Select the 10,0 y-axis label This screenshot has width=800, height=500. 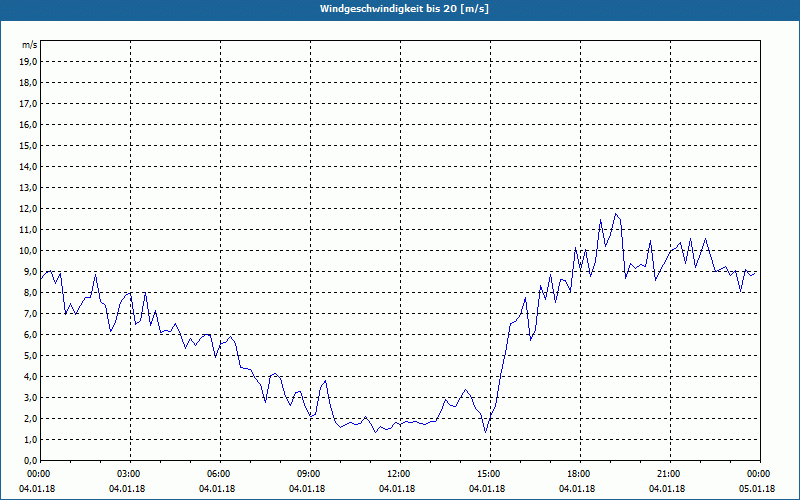click(x=28, y=251)
